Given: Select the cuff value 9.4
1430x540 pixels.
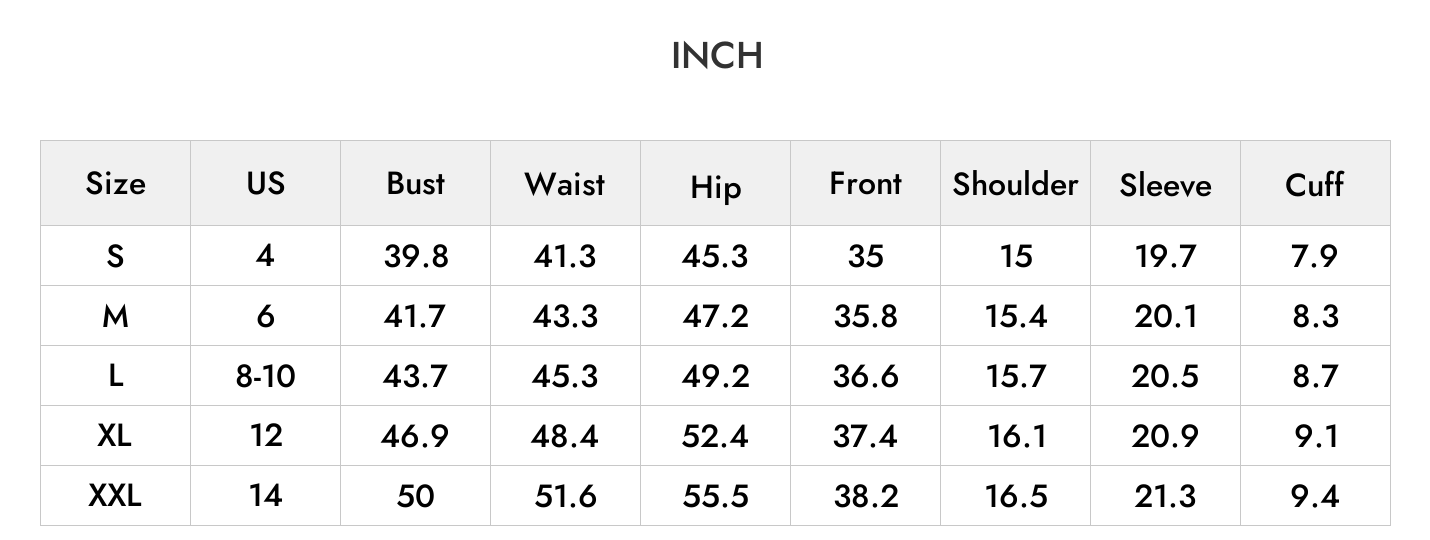Looking at the screenshot, I should (x=1314, y=496).
